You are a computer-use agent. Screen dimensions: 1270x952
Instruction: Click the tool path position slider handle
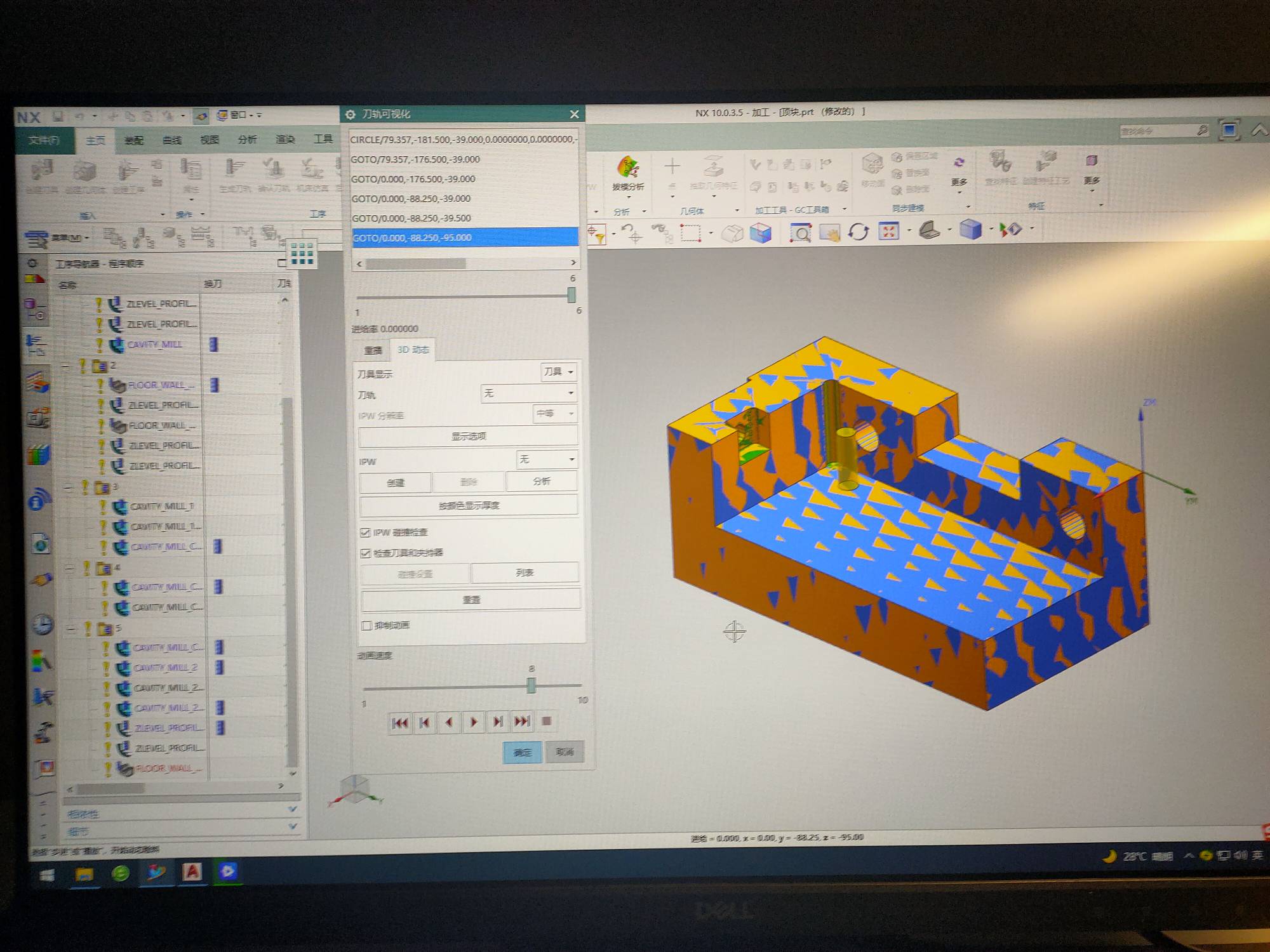571,295
